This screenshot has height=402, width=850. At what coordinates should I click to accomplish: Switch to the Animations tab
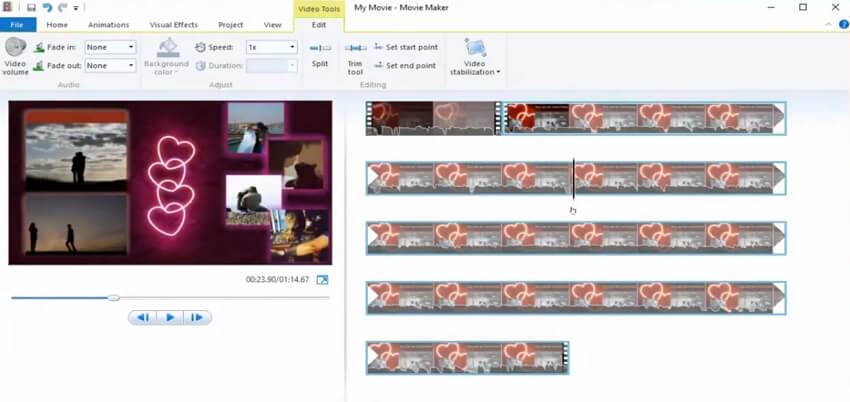pos(108,25)
